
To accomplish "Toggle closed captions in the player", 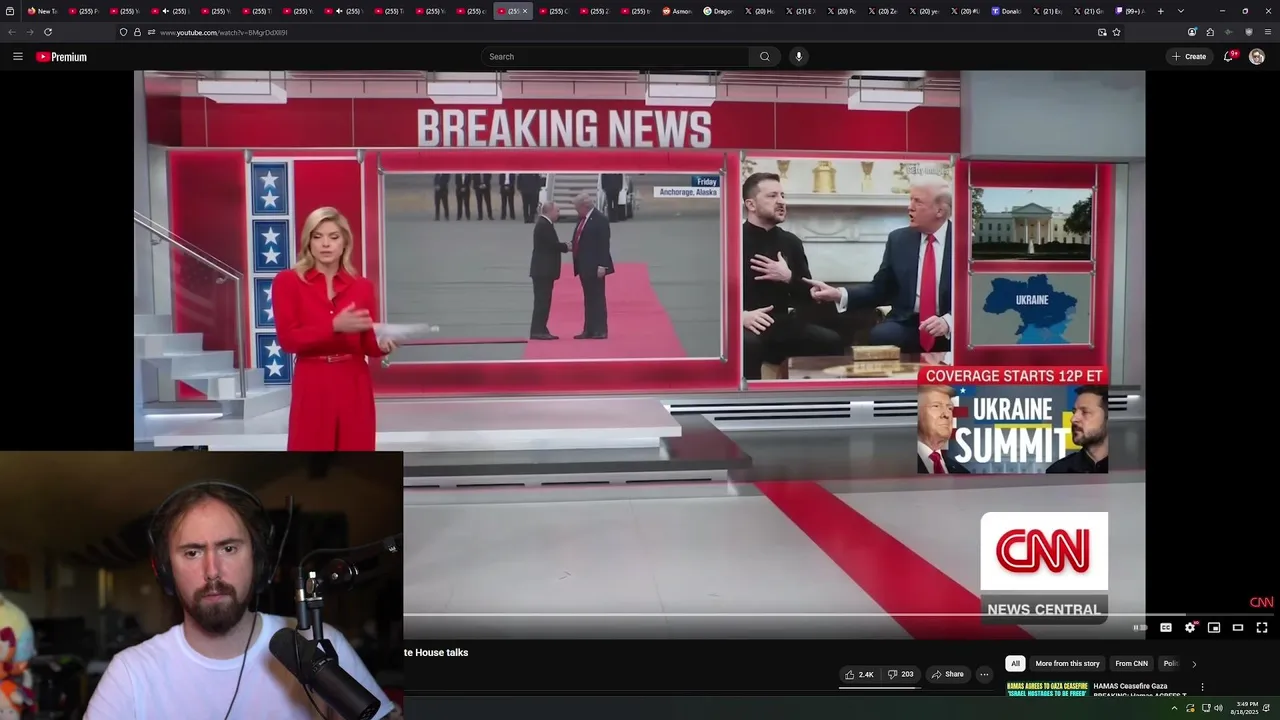I will (x=1166, y=628).
